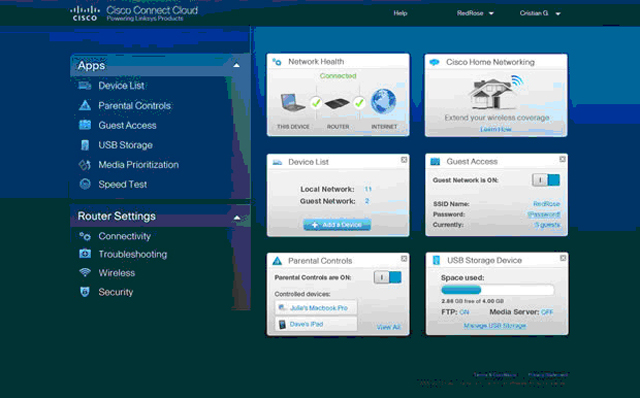The width and height of the screenshot is (640, 398).
Task: Click checkmark between This Device and Router
Action: click(x=316, y=103)
